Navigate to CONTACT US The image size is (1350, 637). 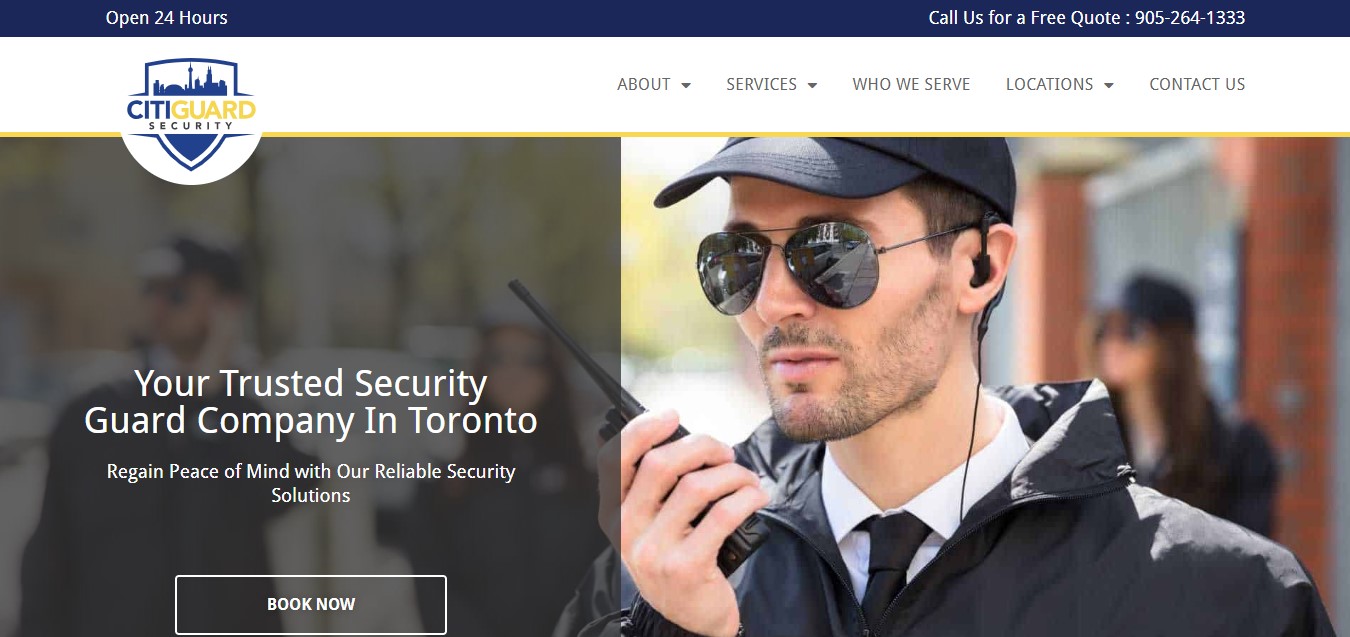coord(1197,84)
